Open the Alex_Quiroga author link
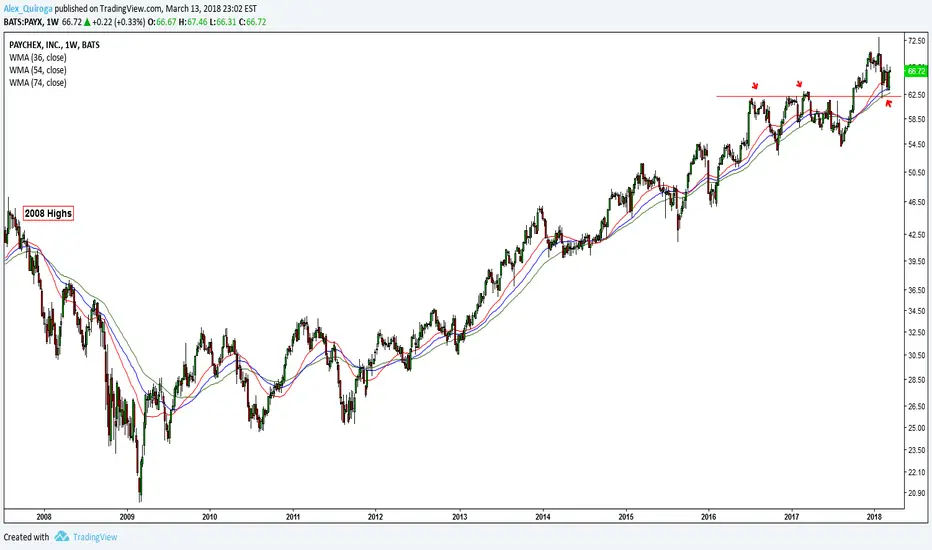 (28, 9)
